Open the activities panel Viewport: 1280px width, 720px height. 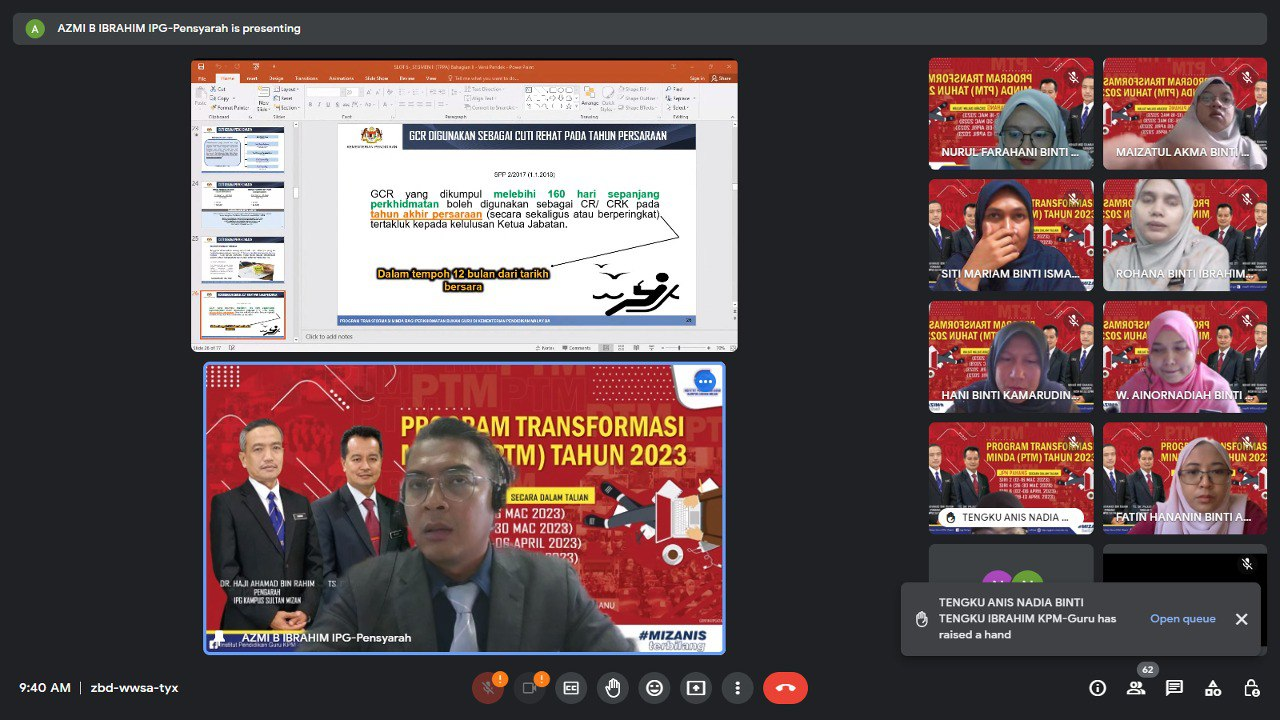pyautogui.click(x=1213, y=688)
